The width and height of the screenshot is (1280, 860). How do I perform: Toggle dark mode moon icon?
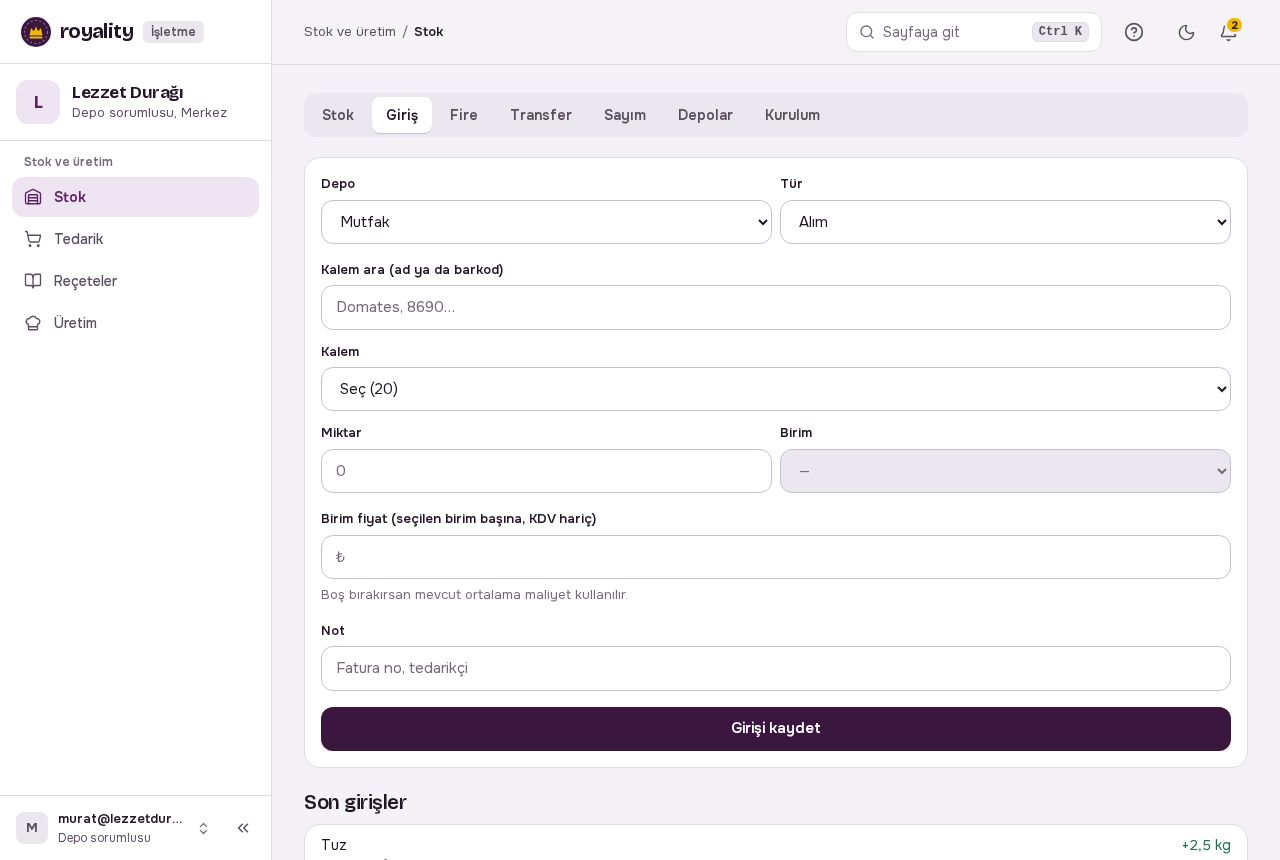pyautogui.click(x=1187, y=32)
